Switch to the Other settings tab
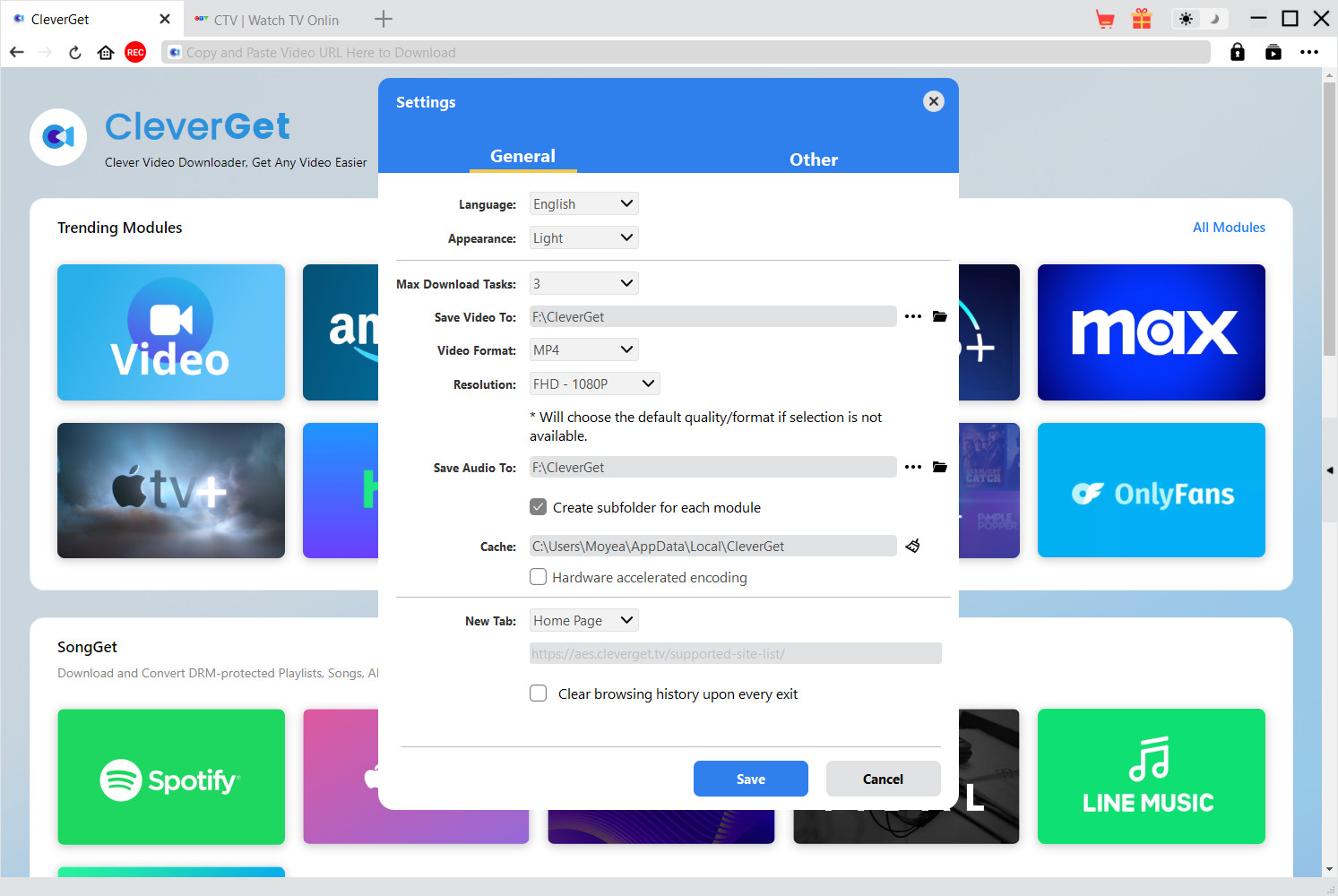 (x=814, y=159)
